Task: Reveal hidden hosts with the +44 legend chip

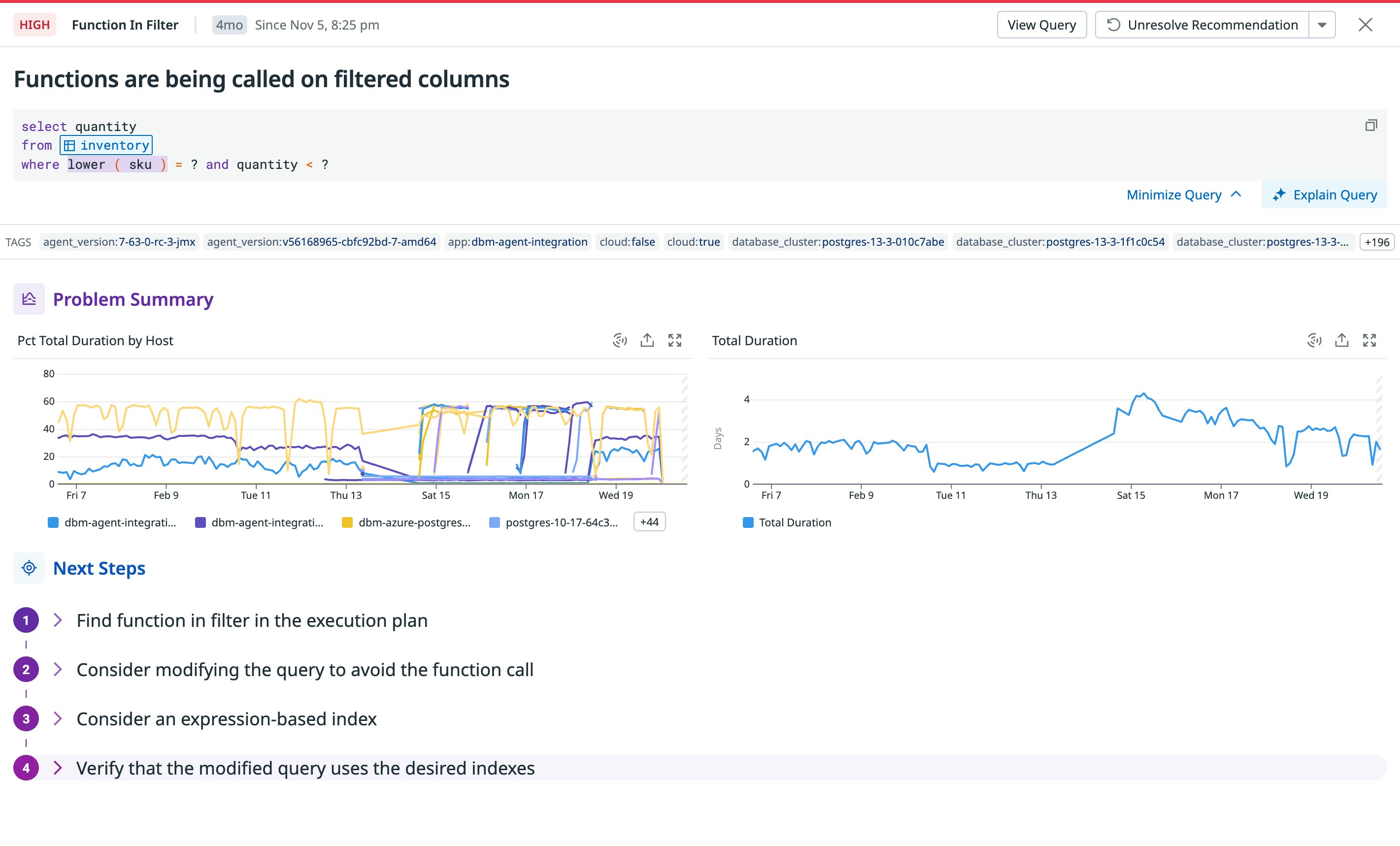Action: click(649, 521)
